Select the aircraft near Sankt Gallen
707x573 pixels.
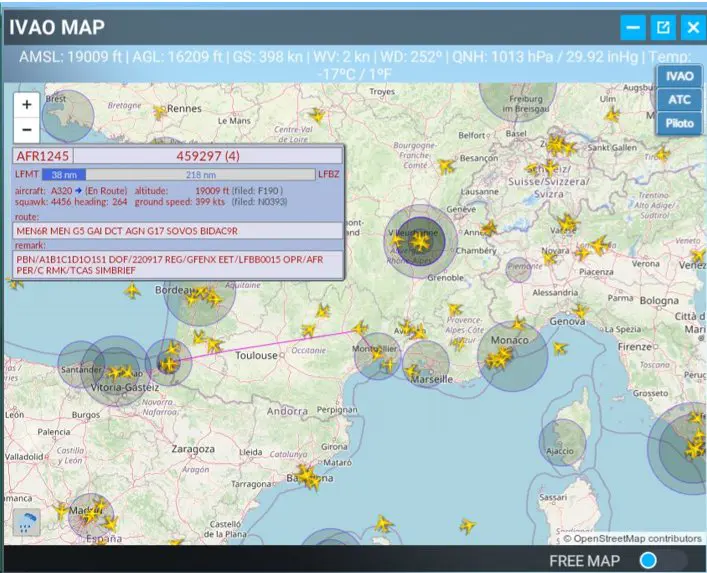pyautogui.click(x=569, y=148)
